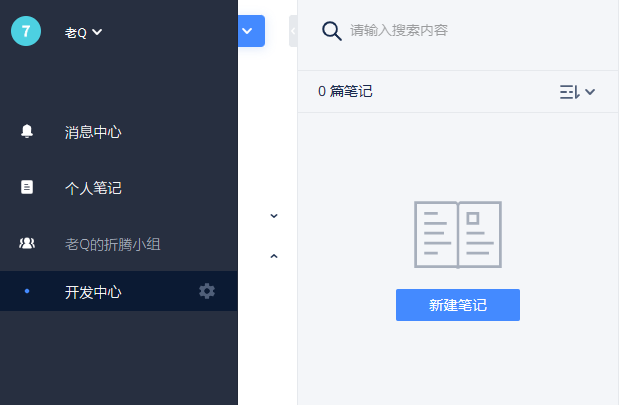This screenshot has height=405, width=624.
Task: Go to 个人笔记
Action: coord(93,188)
